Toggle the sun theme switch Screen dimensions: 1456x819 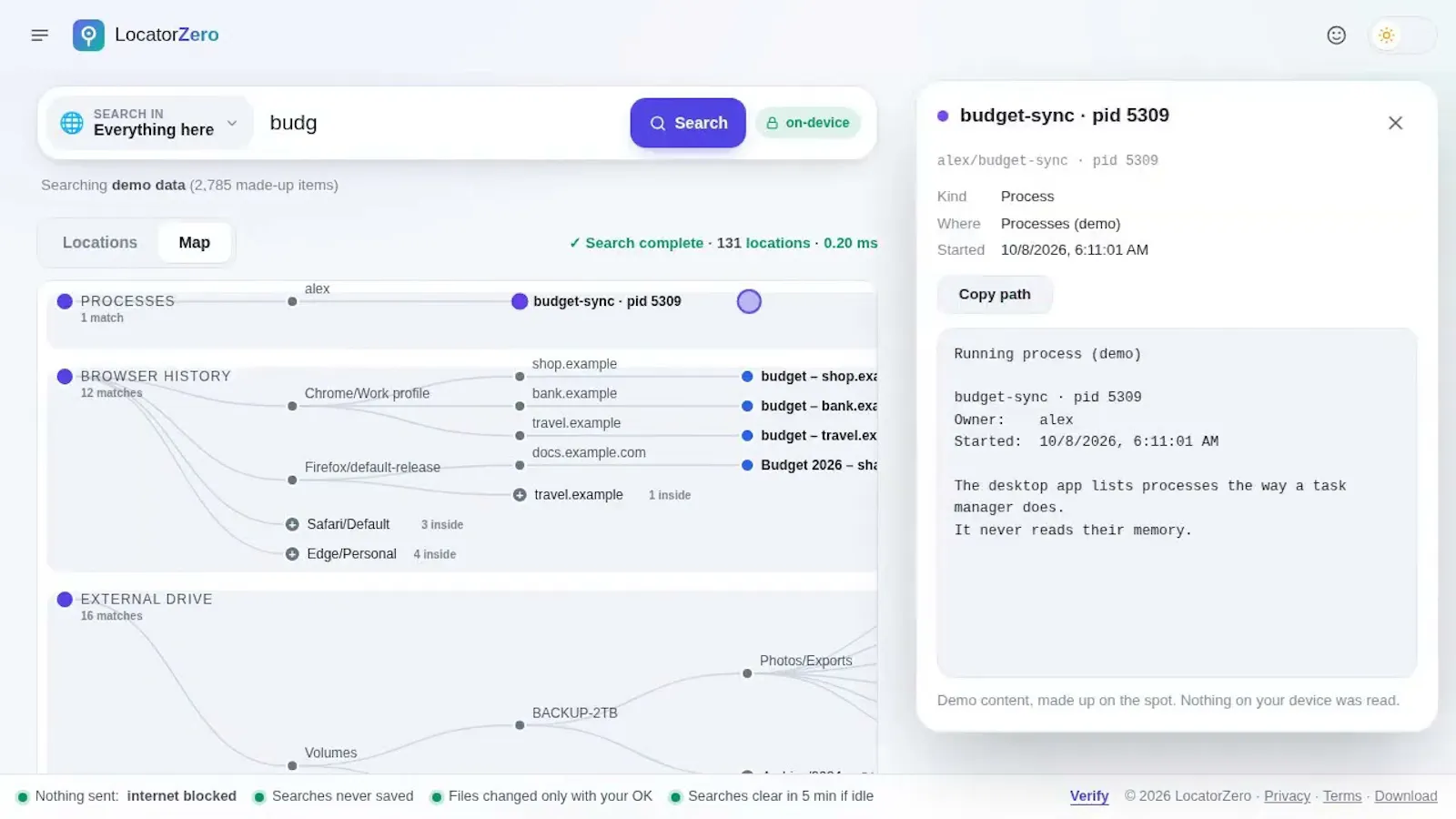pos(1402,35)
